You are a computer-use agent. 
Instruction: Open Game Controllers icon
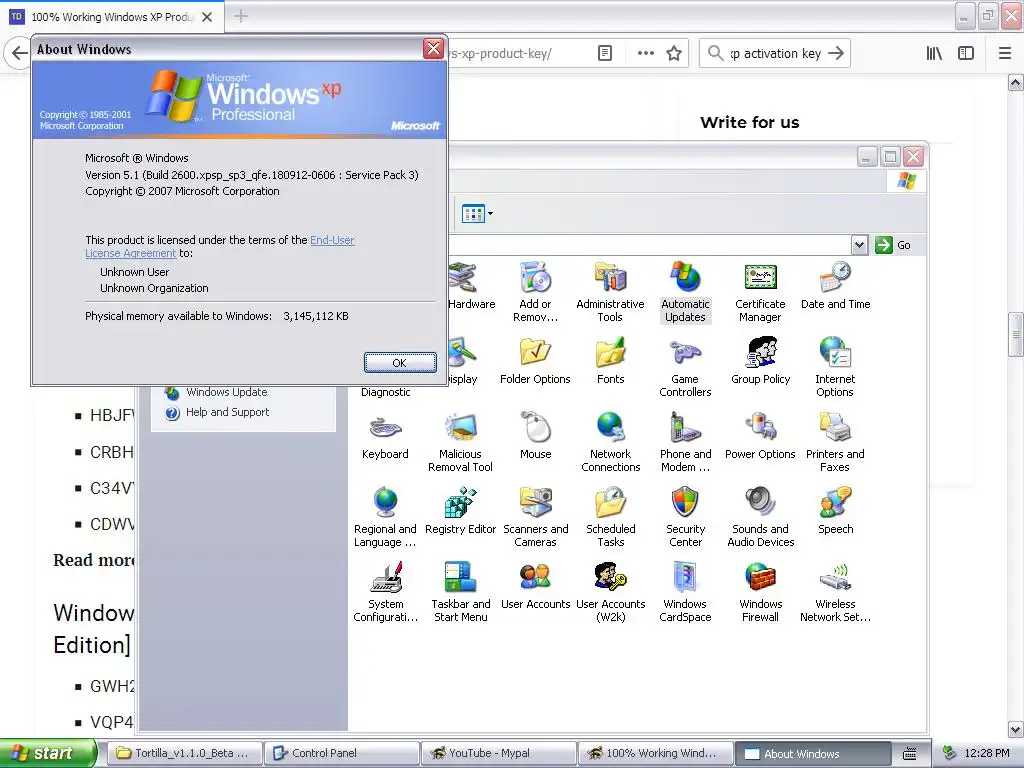coord(685,367)
